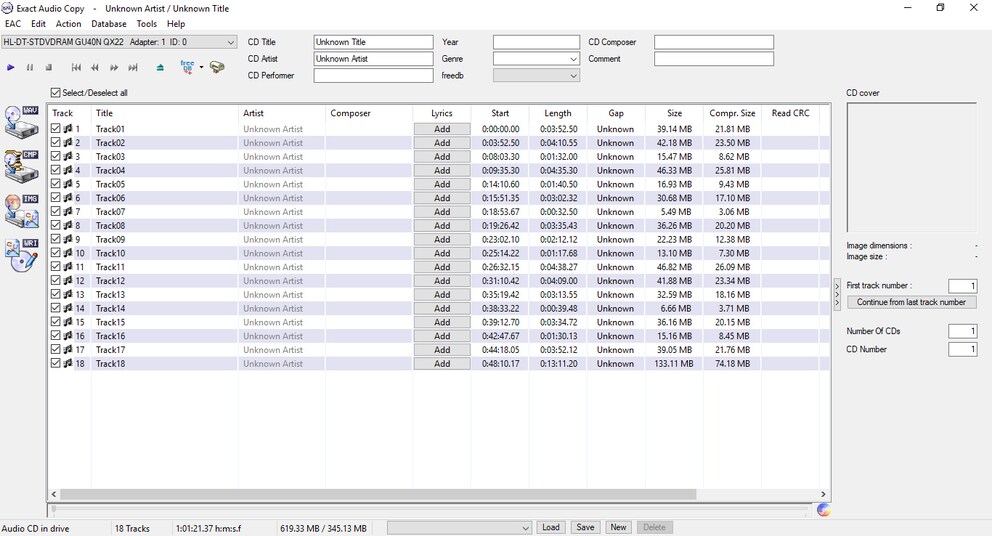Click the empty CD cover area
Image resolution: width=992 pixels, height=536 pixels.
point(911,168)
